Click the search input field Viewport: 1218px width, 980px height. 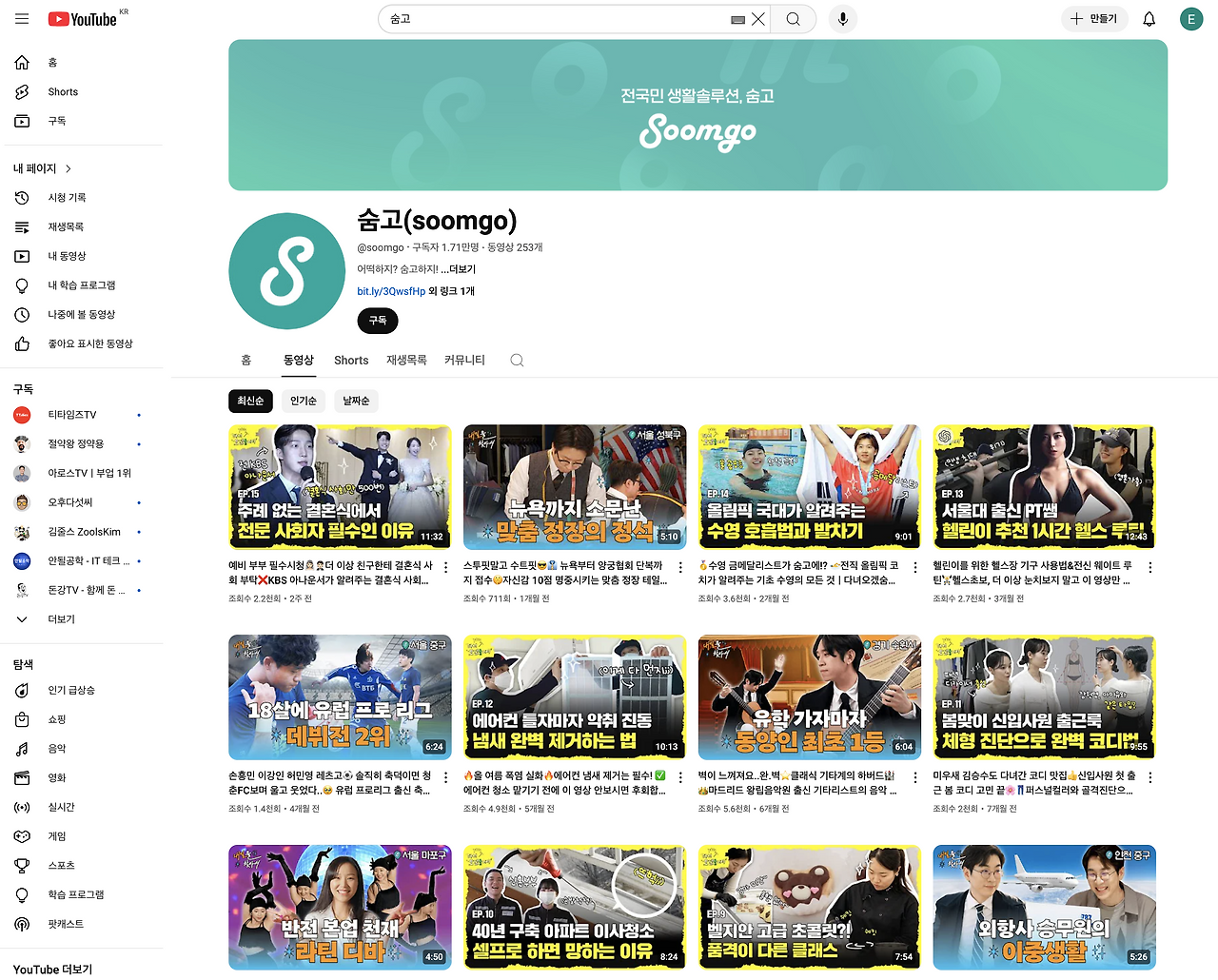click(557, 19)
